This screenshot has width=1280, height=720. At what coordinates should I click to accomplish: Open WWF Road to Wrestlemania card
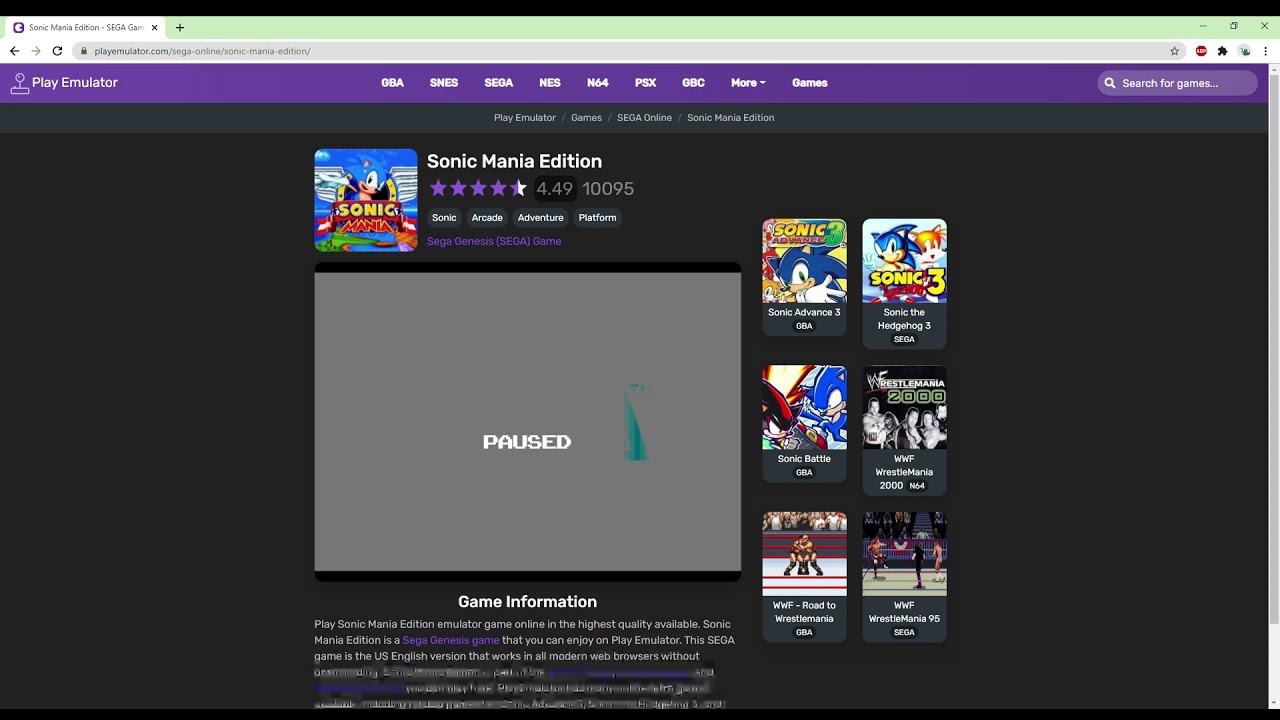(804, 576)
